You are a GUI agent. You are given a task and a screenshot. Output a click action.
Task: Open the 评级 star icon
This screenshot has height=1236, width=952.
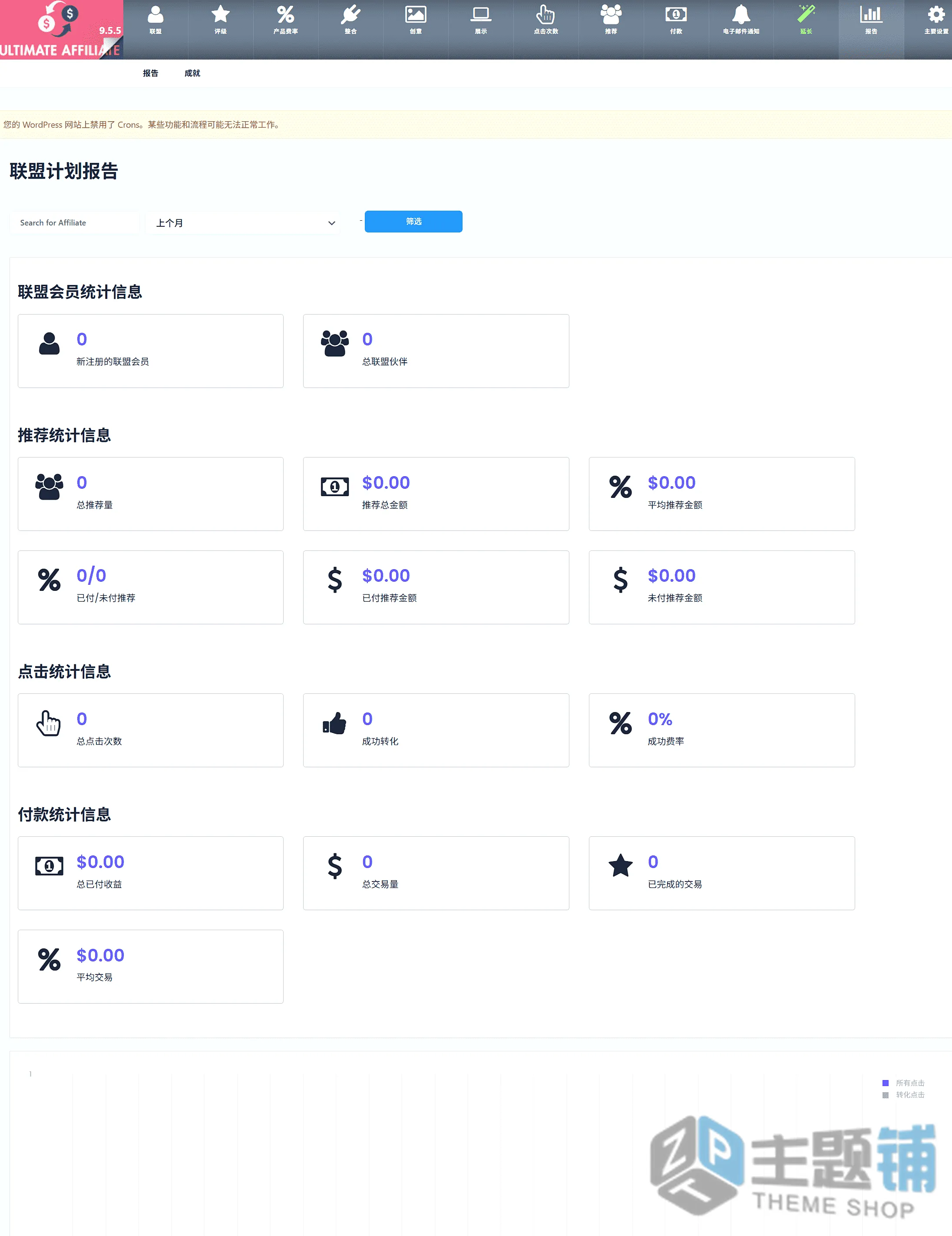click(x=221, y=14)
